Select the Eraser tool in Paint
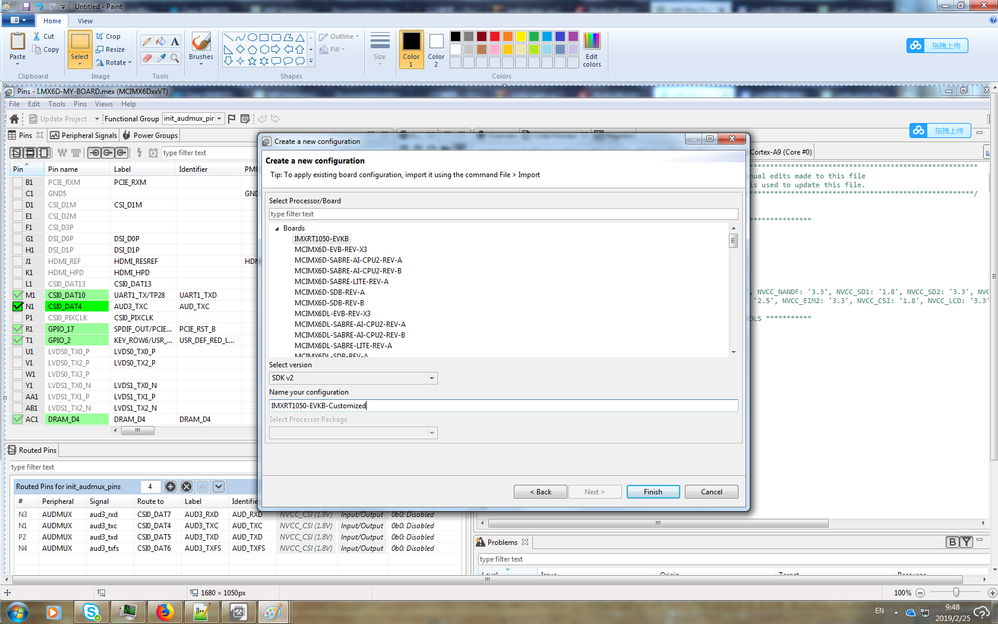The width and height of the screenshot is (998, 624). (146, 58)
